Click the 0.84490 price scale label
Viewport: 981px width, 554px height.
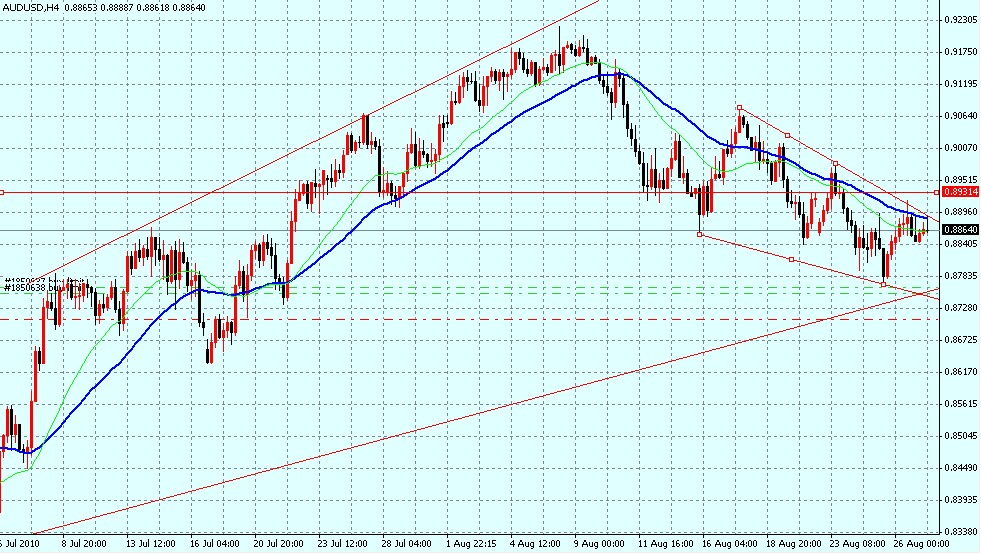point(960,468)
